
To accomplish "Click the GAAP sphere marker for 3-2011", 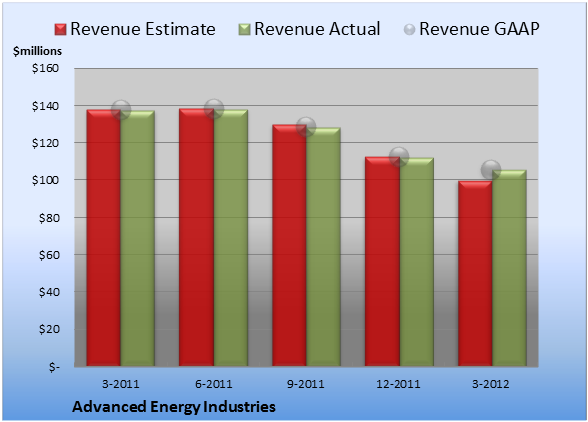I will (x=121, y=110).
